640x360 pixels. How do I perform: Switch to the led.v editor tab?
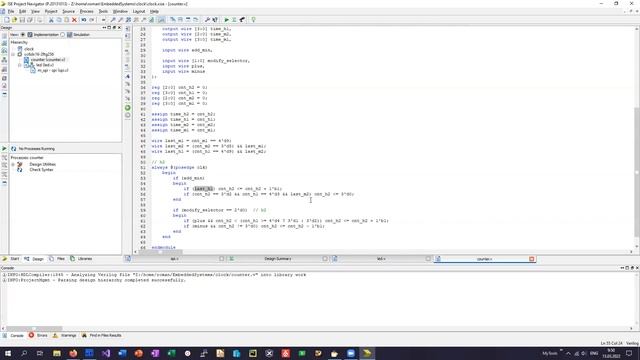click(381, 259)
